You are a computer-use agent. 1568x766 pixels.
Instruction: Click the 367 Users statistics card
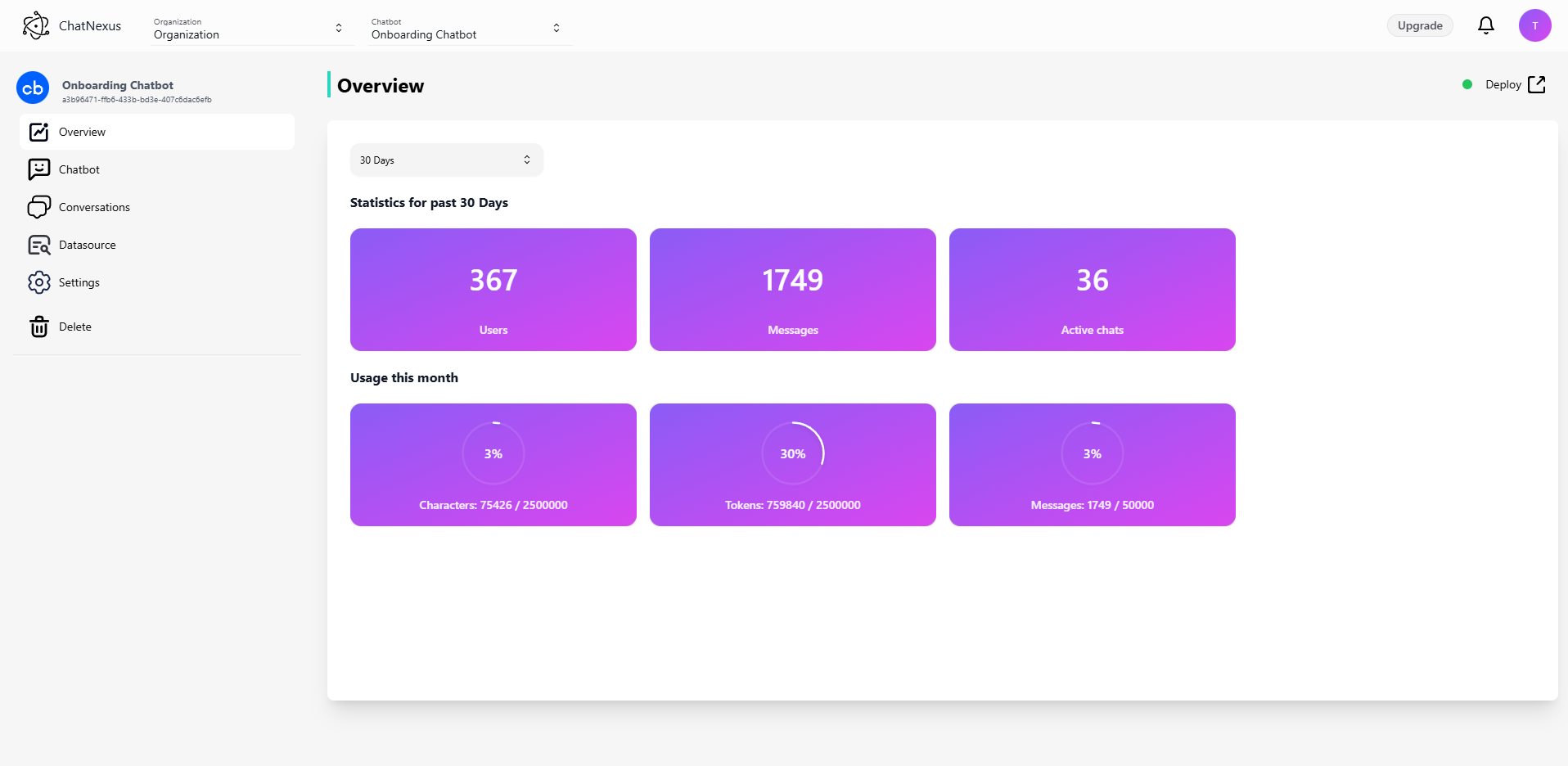pyautogui.click(x=493, y=290)
